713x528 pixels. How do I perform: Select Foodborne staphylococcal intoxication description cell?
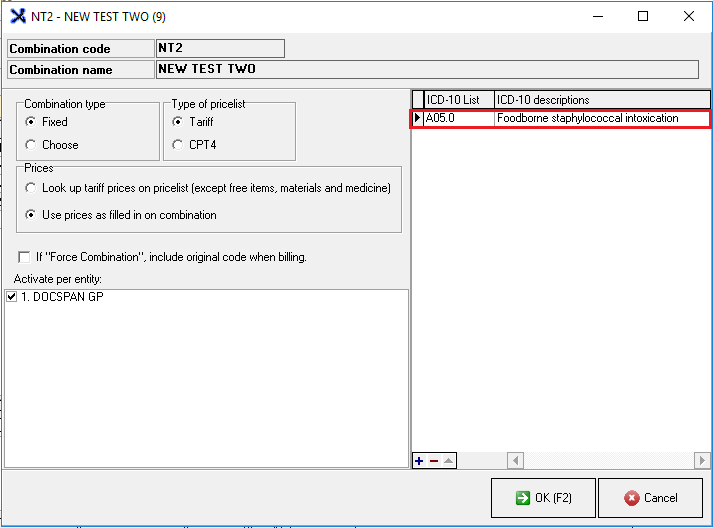coord(602,118)
